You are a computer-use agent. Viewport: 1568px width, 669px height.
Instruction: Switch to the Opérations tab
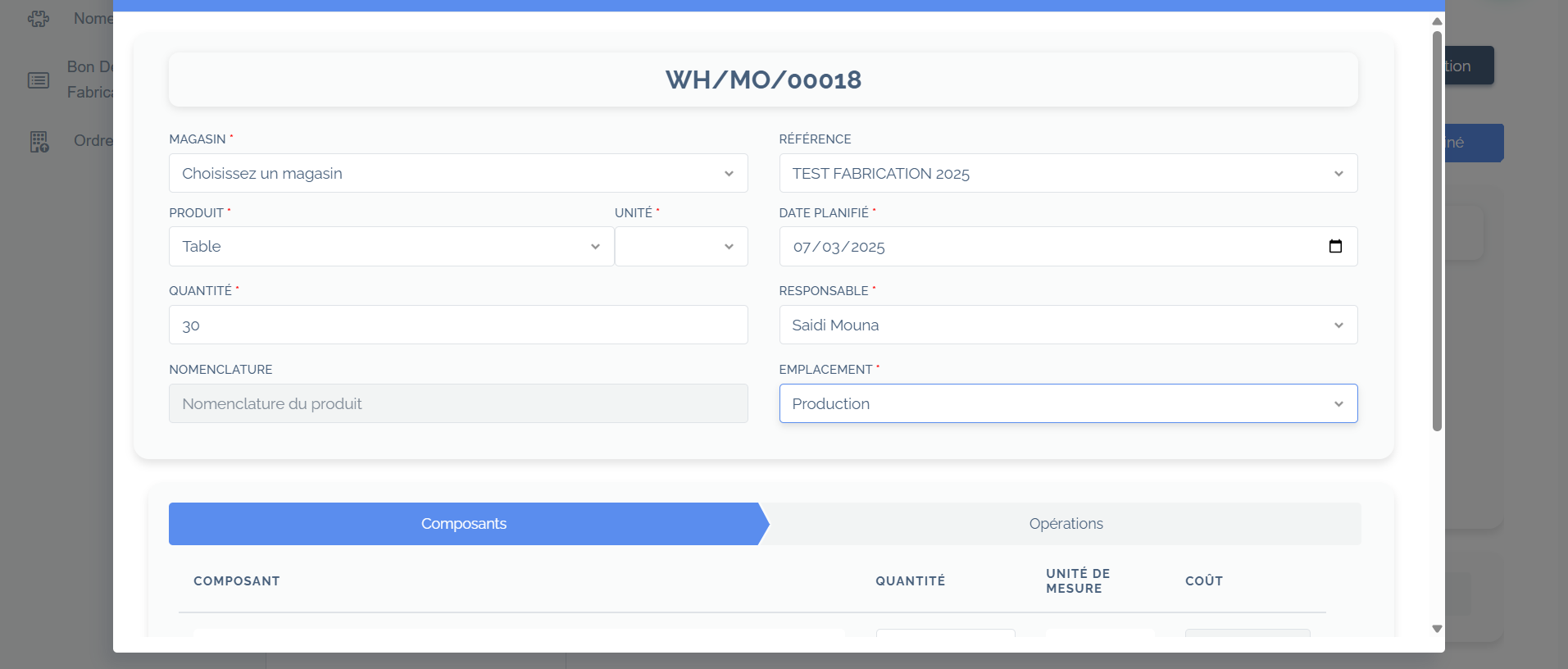[x=1066, y=524]
